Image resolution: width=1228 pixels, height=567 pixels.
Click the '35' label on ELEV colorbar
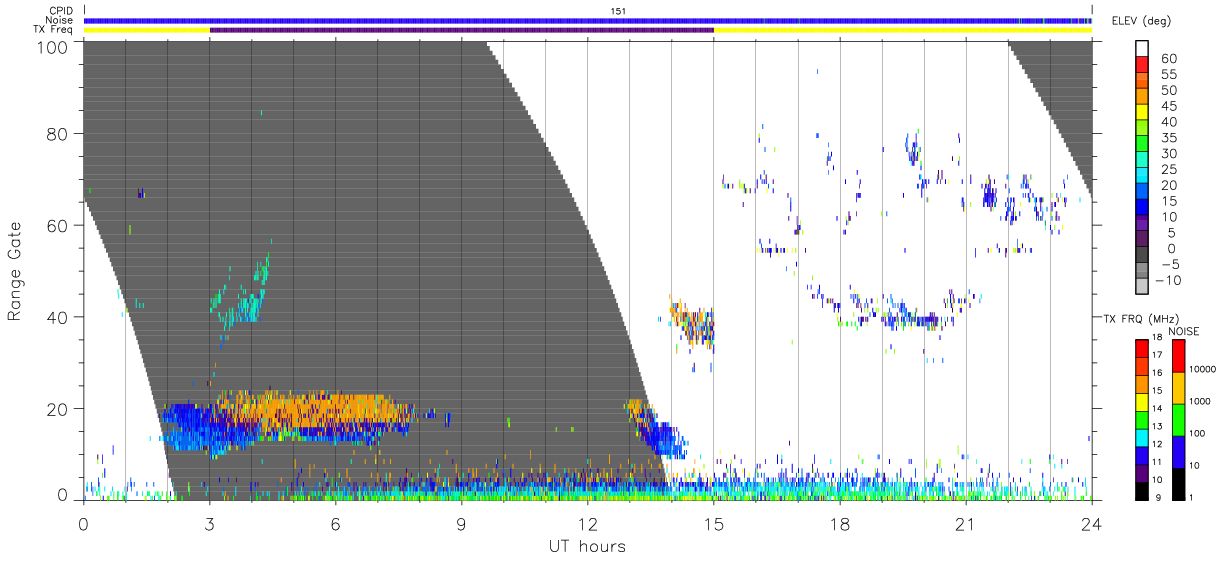[x=1167, y=138]
